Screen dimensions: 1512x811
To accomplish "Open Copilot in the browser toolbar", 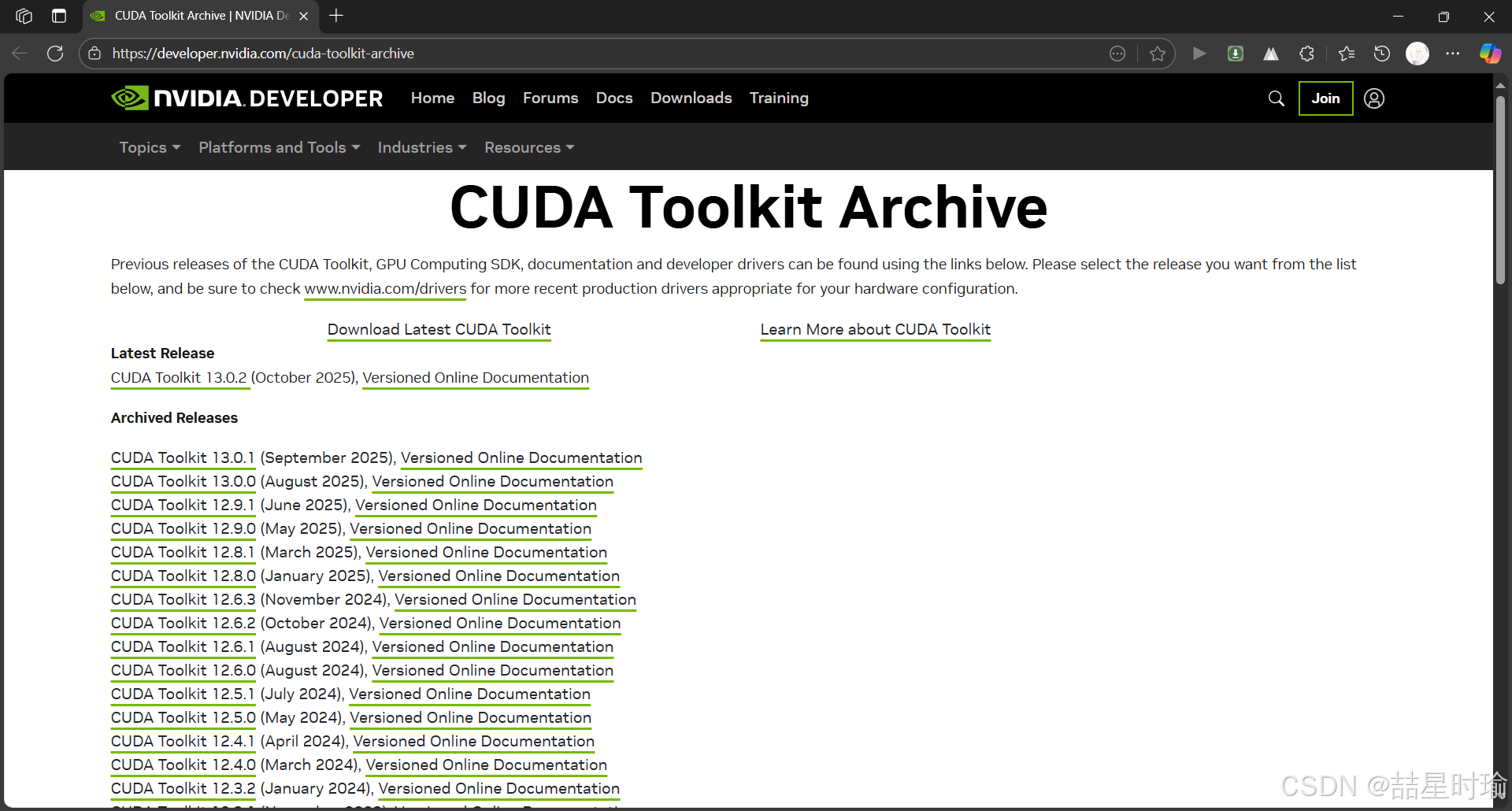I will pos(1490,53).
